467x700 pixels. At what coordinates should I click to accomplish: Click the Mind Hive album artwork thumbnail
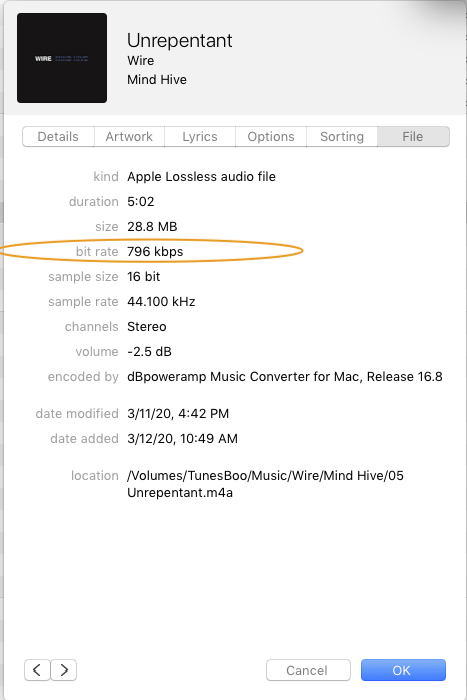point(62,58)
